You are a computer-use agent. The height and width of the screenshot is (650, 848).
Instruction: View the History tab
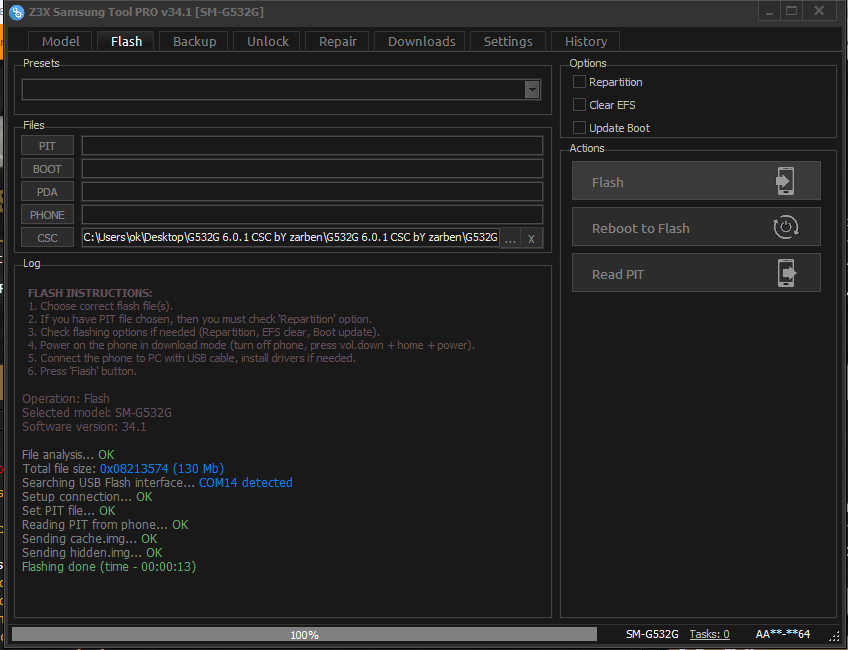pos(586,42)
